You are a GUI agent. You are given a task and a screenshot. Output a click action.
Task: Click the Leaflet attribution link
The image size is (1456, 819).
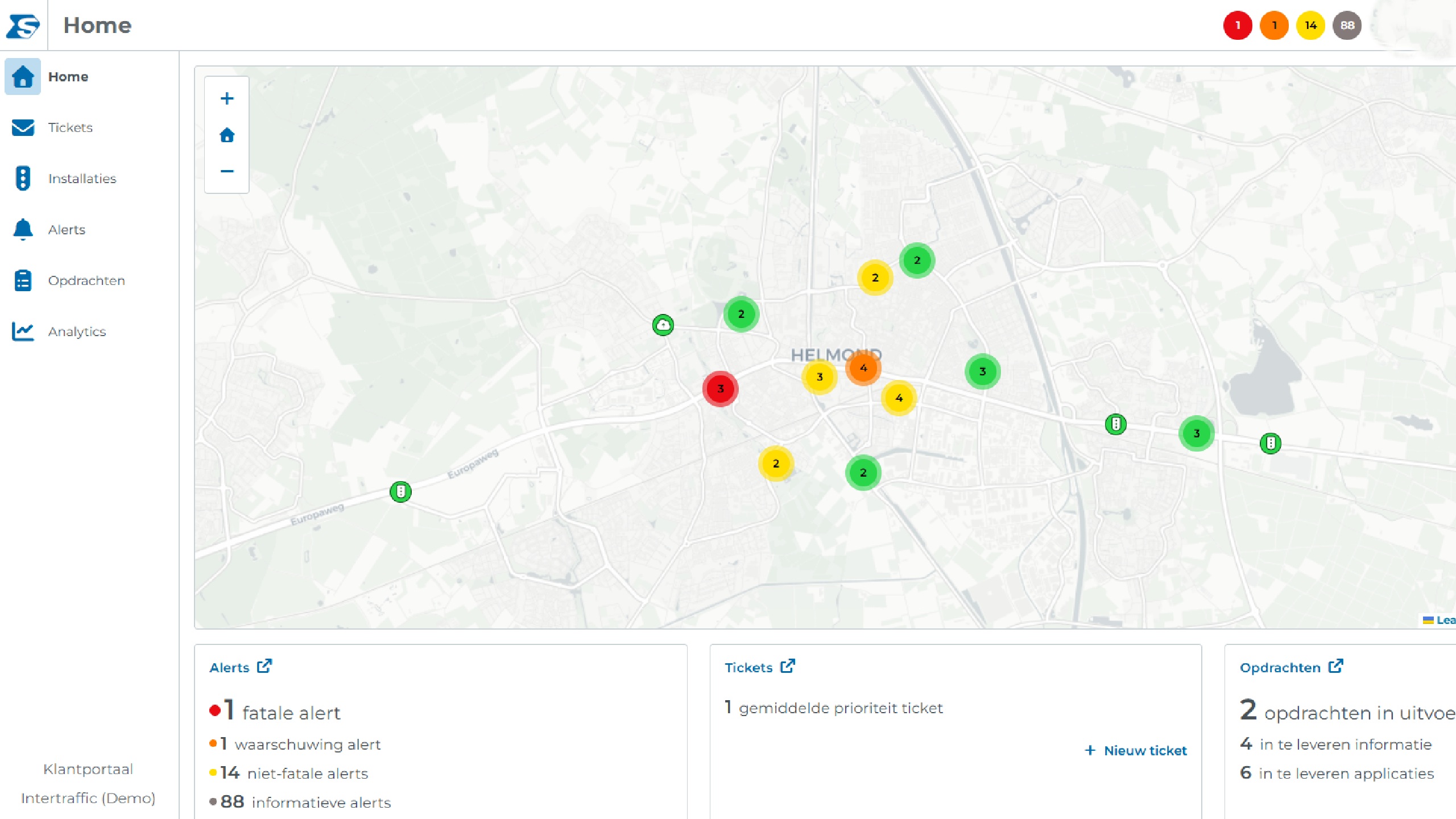pyautogui.click(x=1440, y=621)
